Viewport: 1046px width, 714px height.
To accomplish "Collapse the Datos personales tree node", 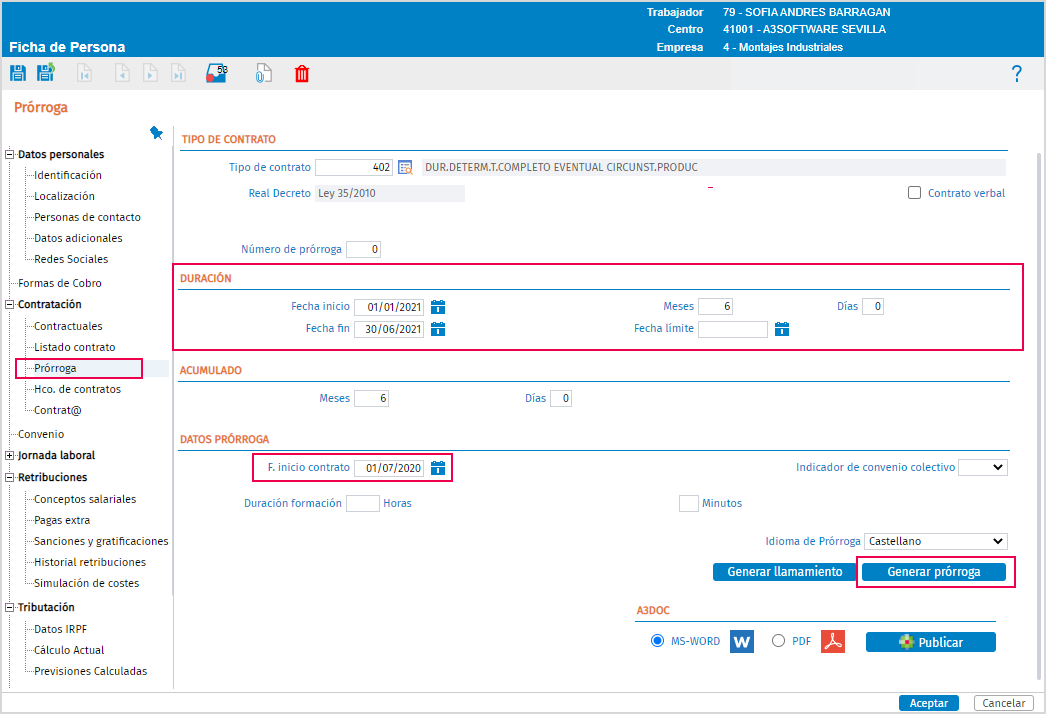I will point(9,154).
